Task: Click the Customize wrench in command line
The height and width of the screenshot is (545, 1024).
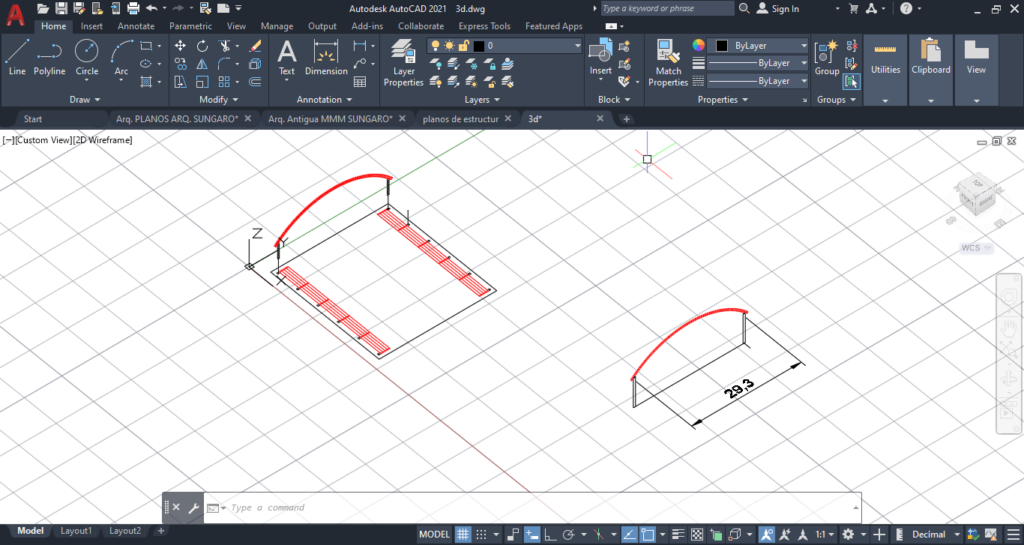Action: pyautogui.click(x=193, y=508)
